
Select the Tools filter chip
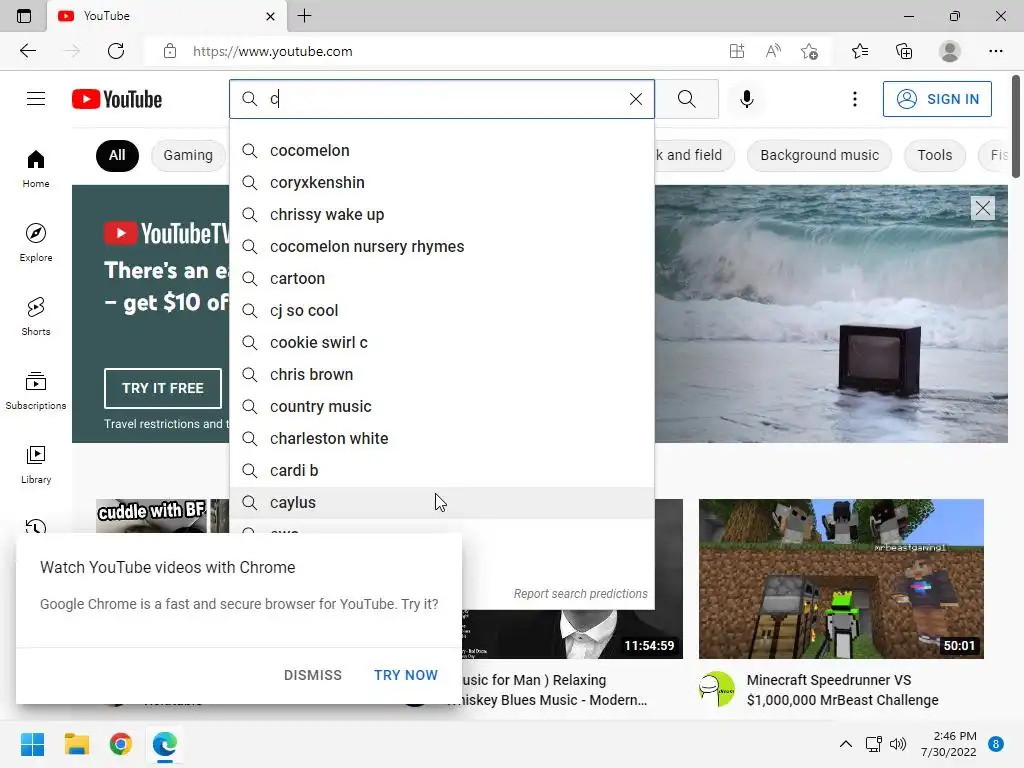tap(934, 155)
